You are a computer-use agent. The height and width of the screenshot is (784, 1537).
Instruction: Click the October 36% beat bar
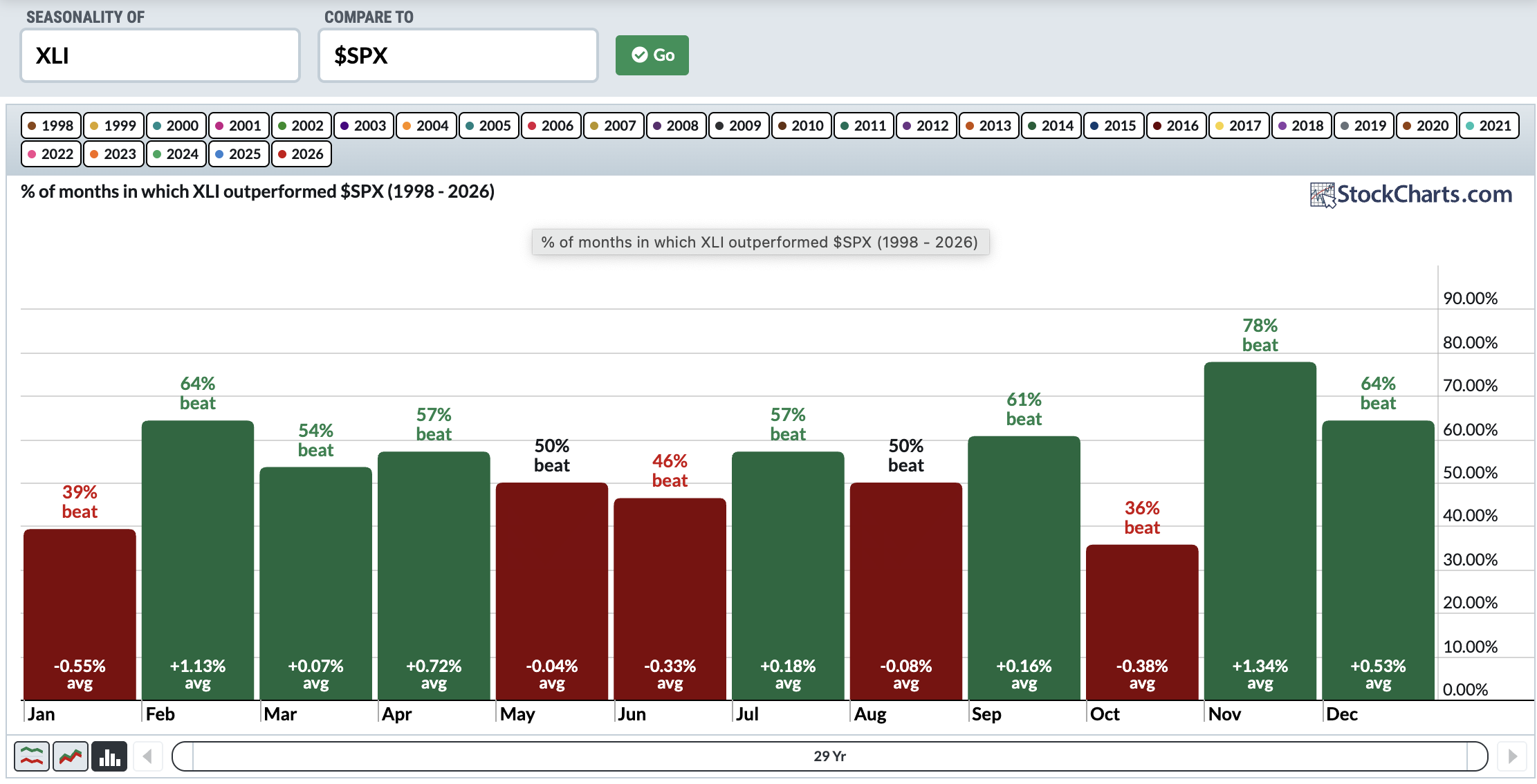click(1142, 622)
